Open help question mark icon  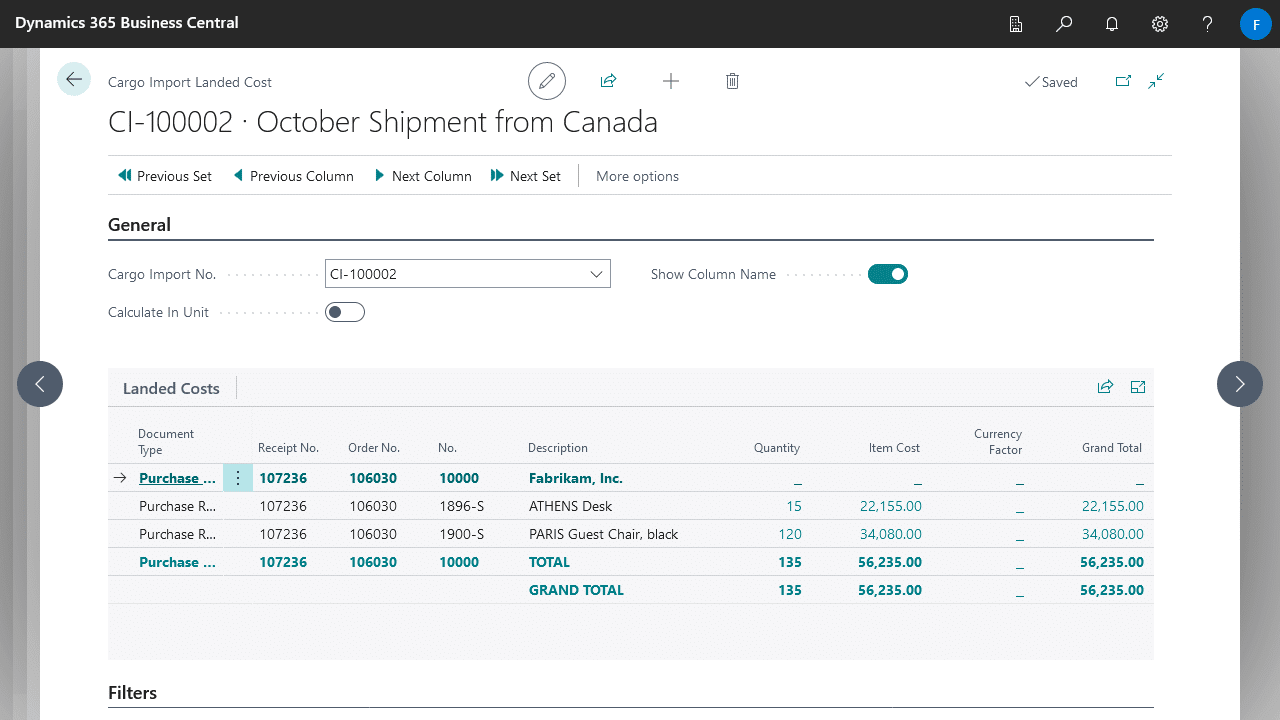click(x=1208, y=24)
